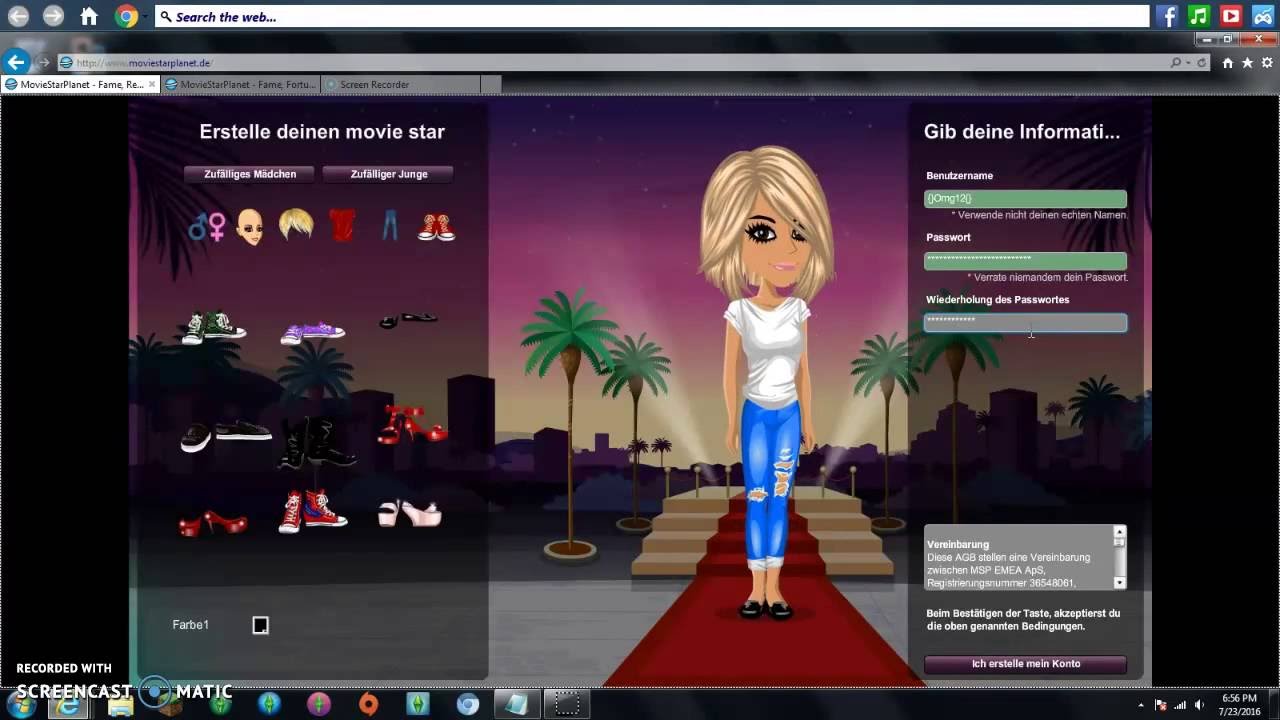The height and width of the screenshot is (720, 1280).
Task: Open the face/head category icon
Action: 250,227
